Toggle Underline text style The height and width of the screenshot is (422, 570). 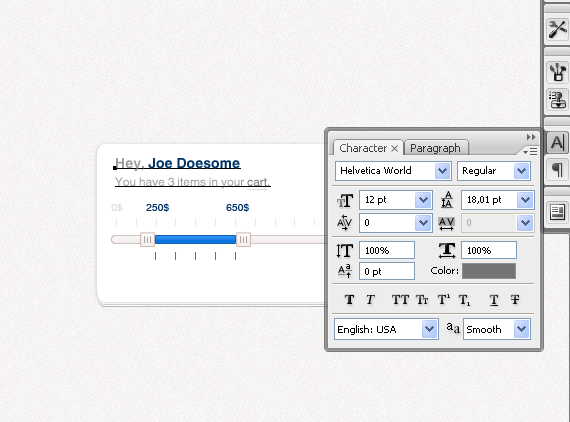(494, 300)
